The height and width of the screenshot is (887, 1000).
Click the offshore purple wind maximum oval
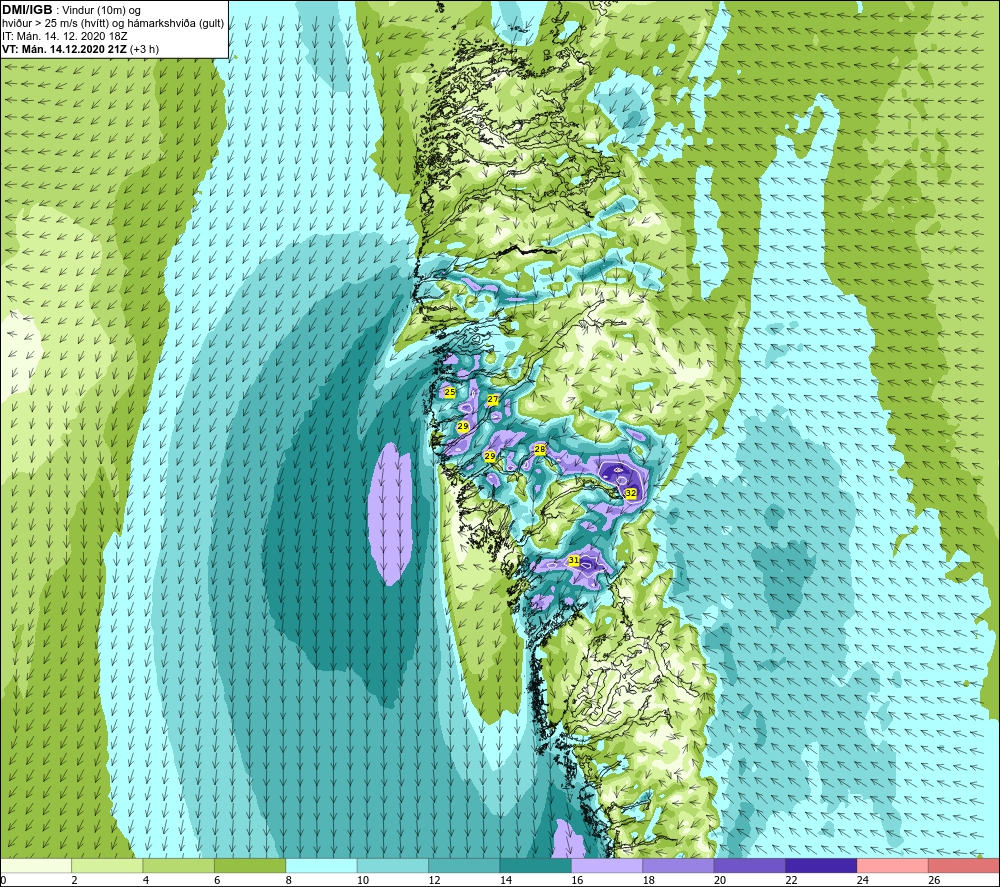point(390,514)
